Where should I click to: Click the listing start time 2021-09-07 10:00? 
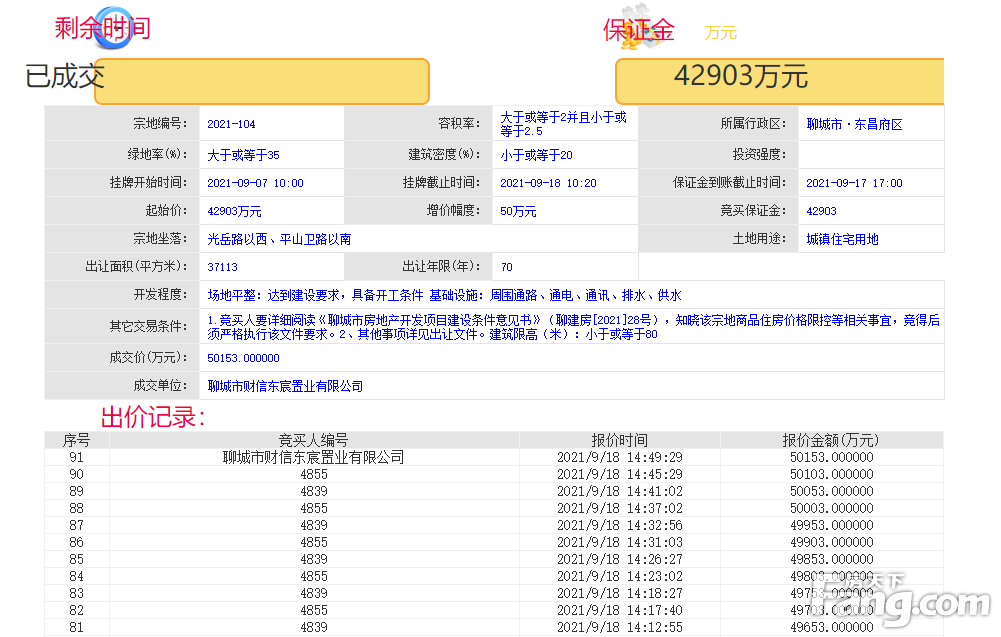click(255, 183)
